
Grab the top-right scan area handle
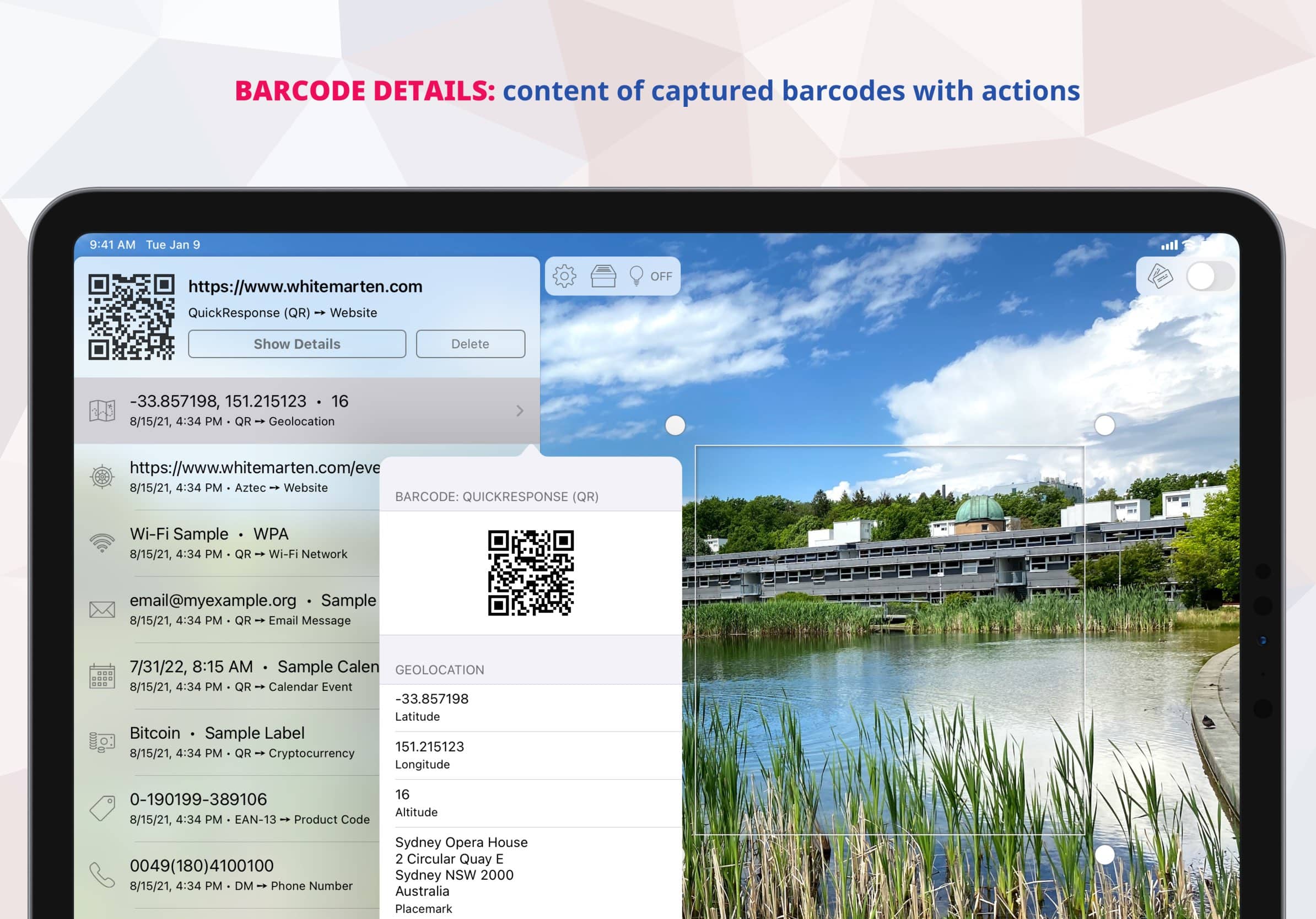[x=1104, y=426]
